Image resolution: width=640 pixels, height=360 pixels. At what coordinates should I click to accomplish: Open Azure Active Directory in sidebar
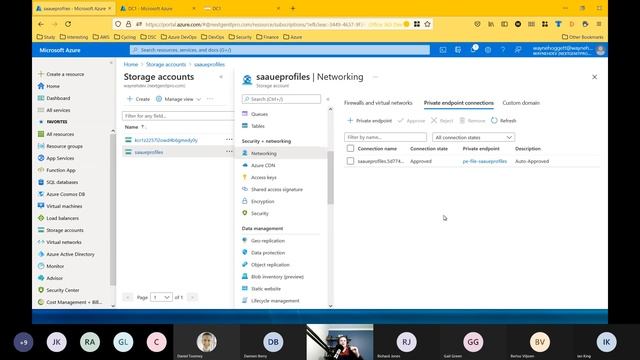tap(66, 254)
